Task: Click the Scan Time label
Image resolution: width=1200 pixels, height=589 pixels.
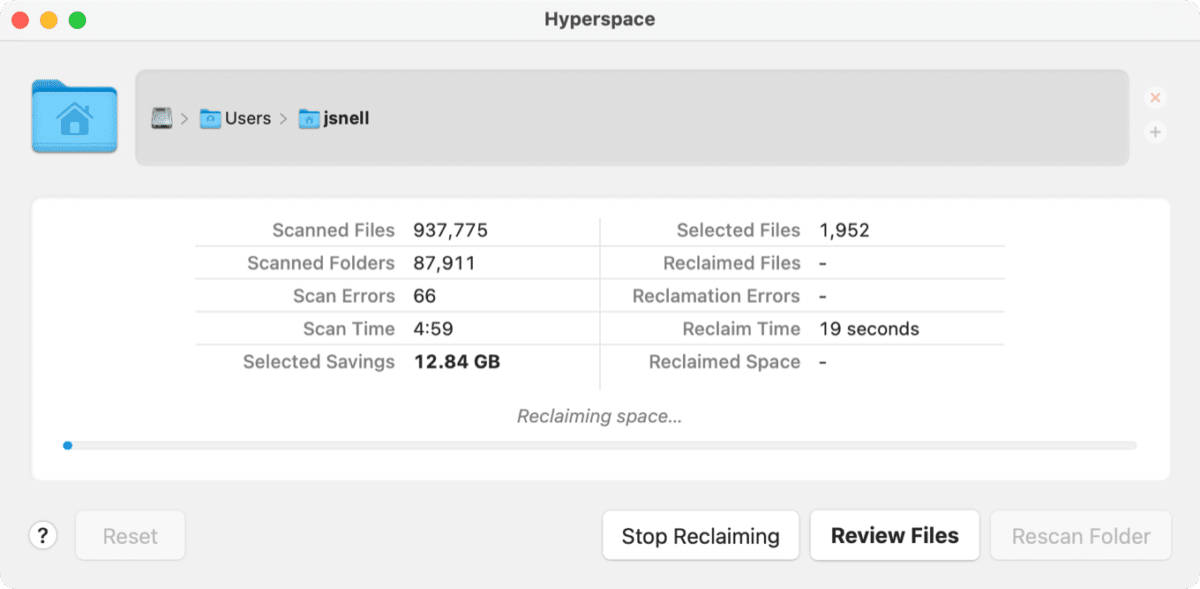Action: coord(349,330)
